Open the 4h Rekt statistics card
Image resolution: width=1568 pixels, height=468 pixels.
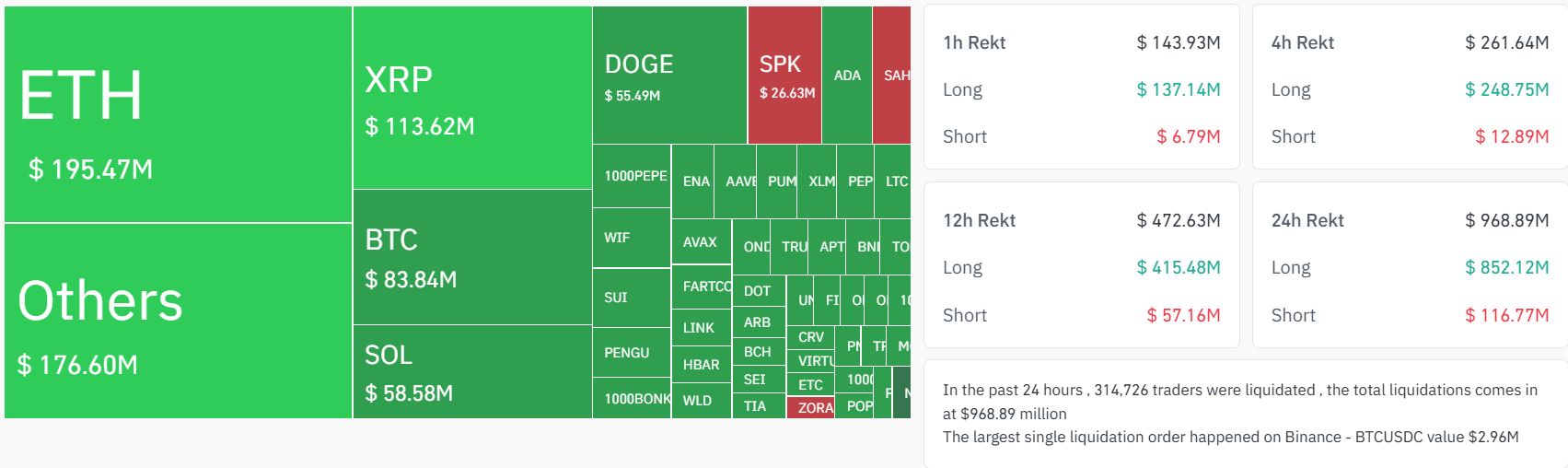coord(1410,88)
